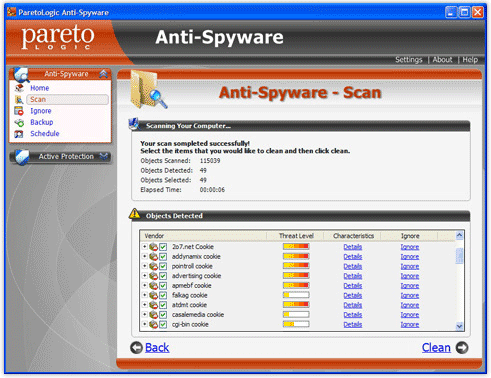Image resolution: width=491 pixels, height=378 pixels.
Task: Open the About menu item
Action: pyautogui.click(x=442, y=60)
